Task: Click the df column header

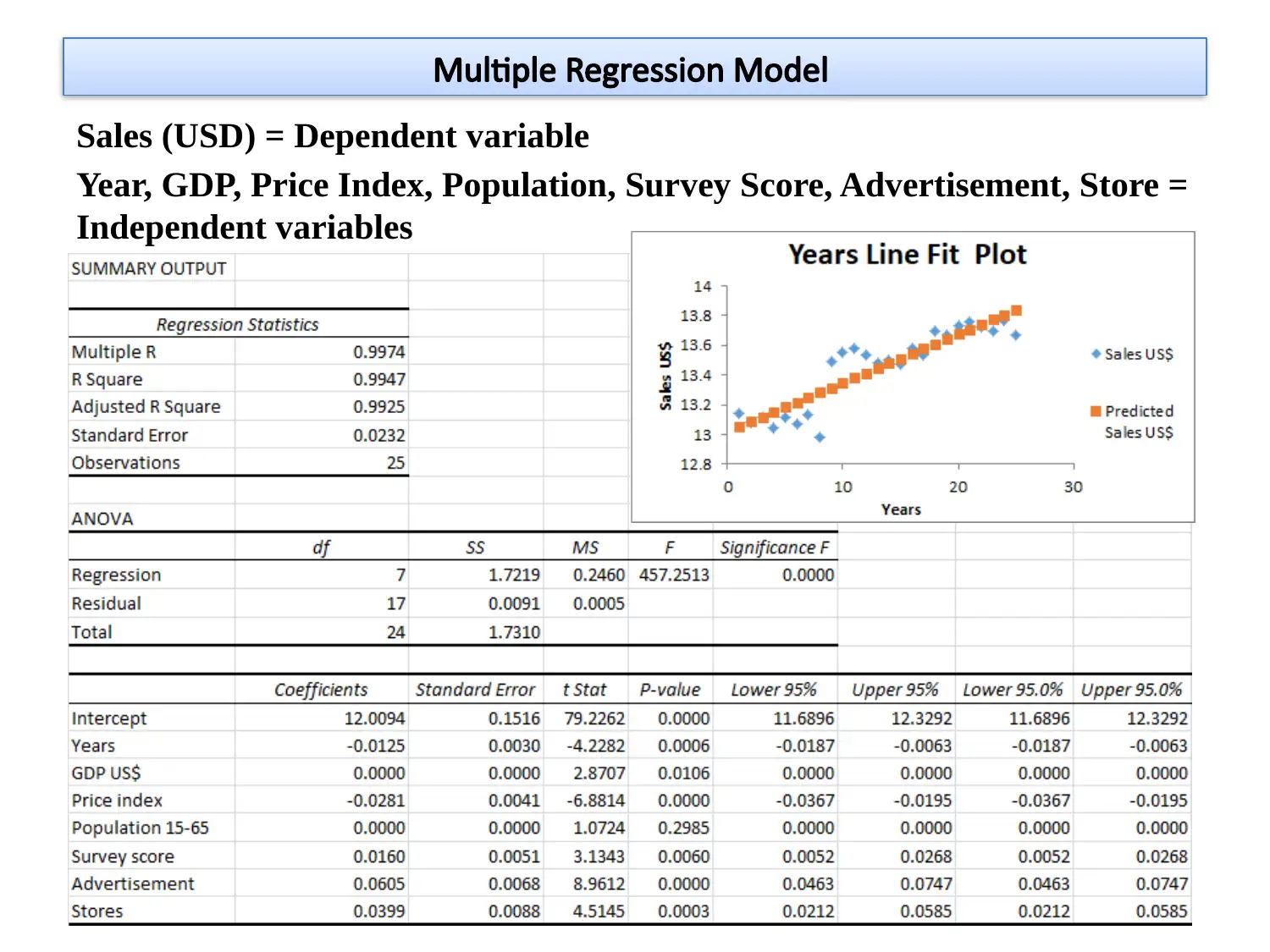Action: [321, 548]
